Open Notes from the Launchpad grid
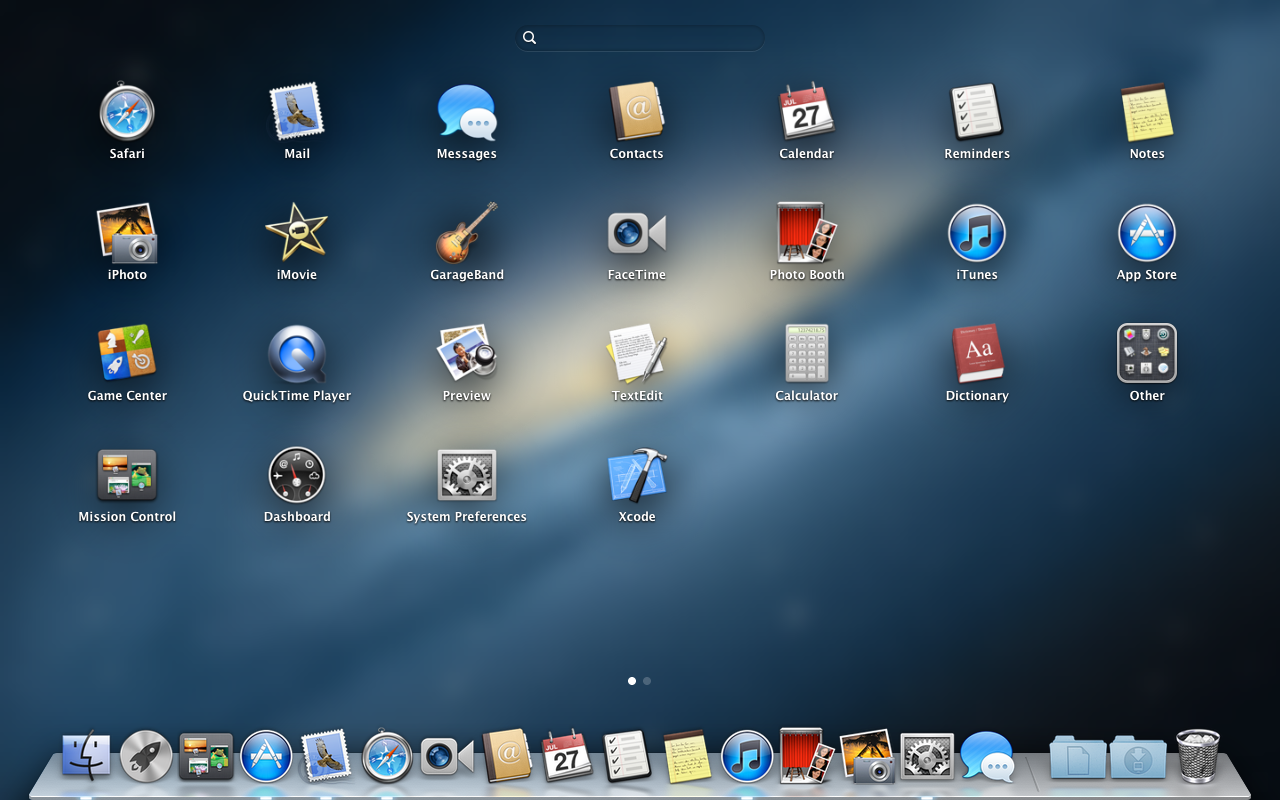1280x800 pixels. (1147, 112)
